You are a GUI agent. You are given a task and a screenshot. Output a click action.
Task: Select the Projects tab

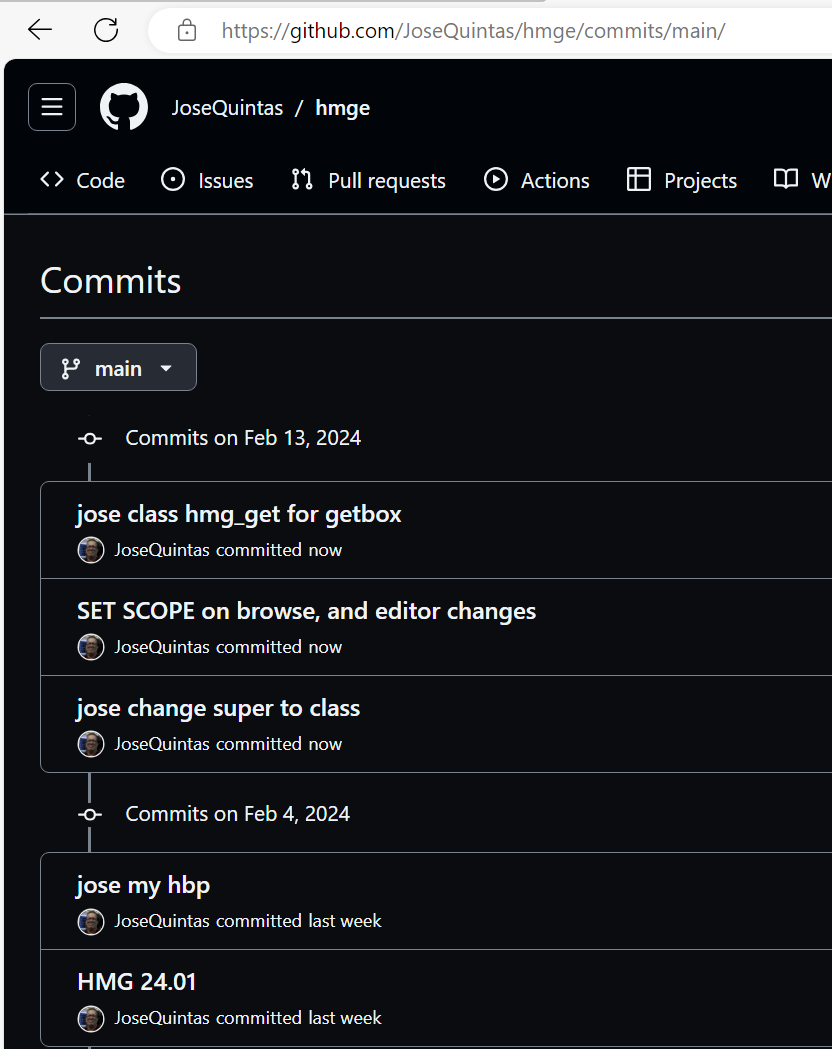point(682,180)
